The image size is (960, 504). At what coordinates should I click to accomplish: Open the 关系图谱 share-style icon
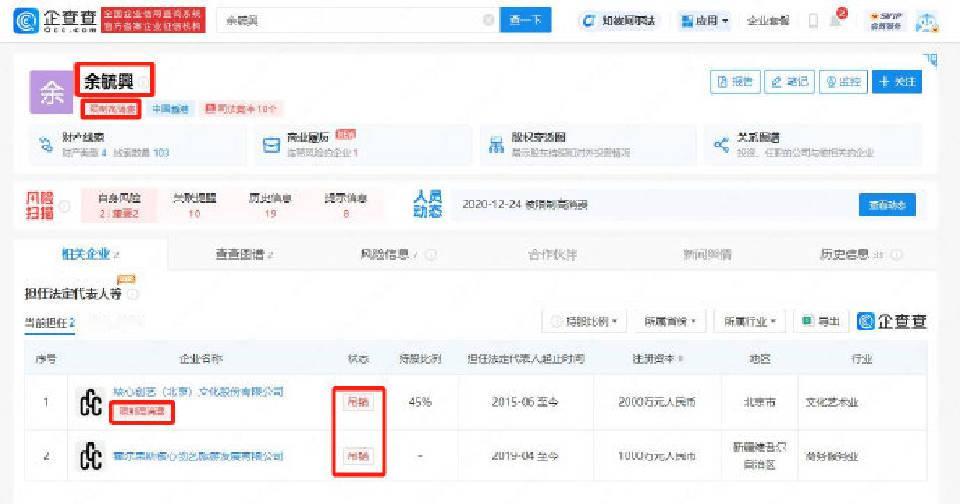[721, 145]
